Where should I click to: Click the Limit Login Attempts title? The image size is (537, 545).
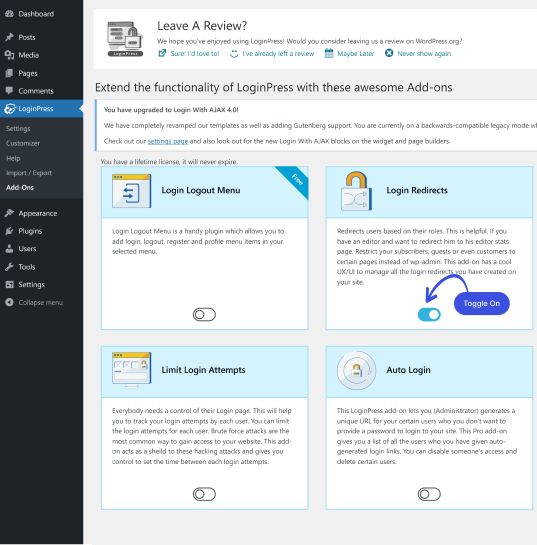[x=203, y=370]
